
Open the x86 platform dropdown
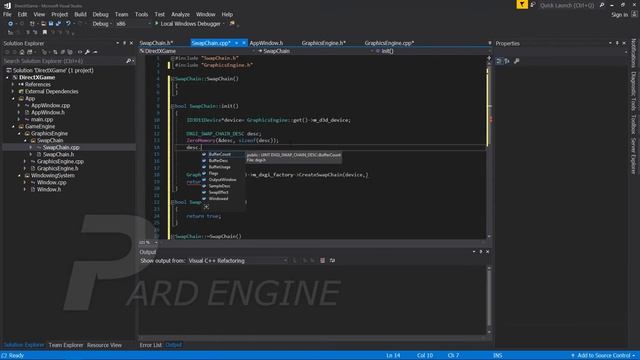[x=133, y=24]
